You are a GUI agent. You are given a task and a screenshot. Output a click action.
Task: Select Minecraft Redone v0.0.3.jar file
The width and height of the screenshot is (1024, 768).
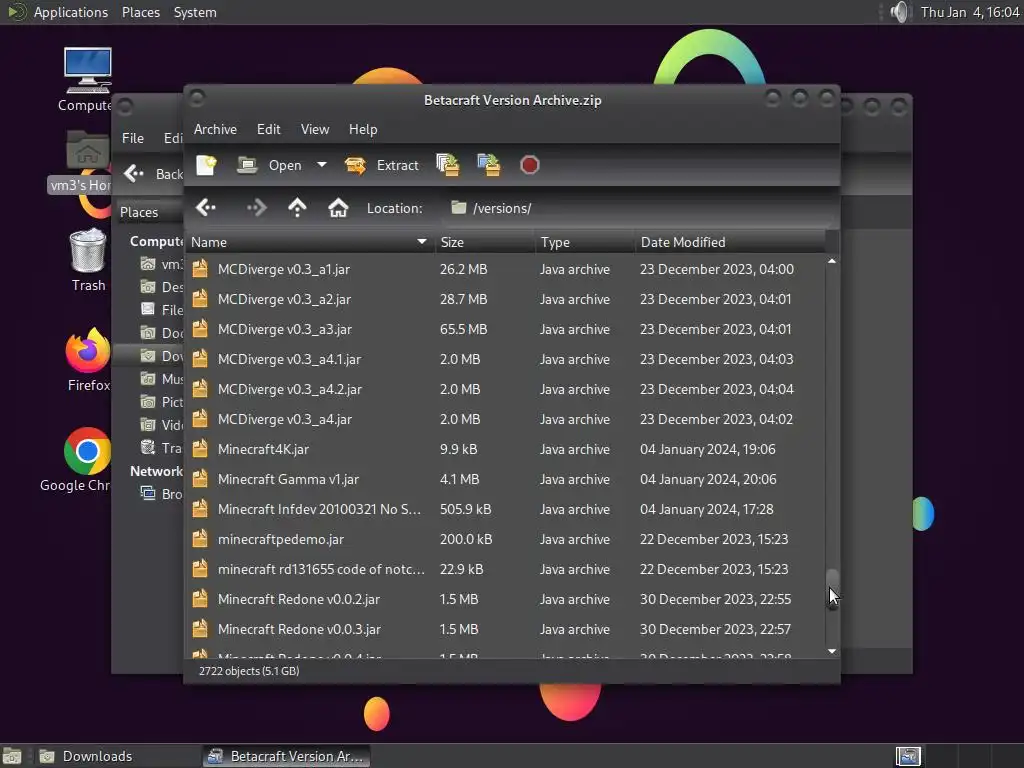coord(505,630)
